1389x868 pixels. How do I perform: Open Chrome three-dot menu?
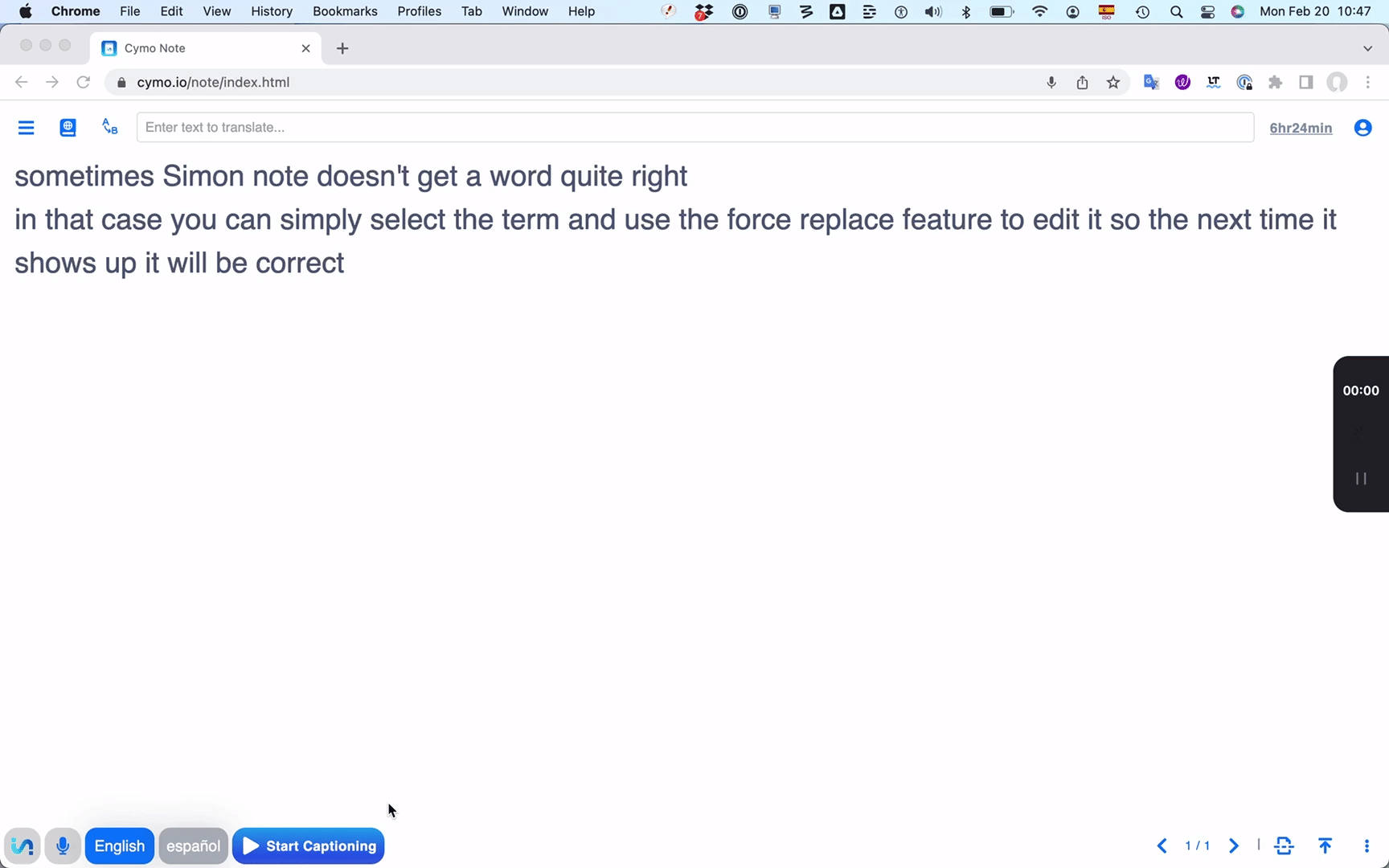point(1368,82)
